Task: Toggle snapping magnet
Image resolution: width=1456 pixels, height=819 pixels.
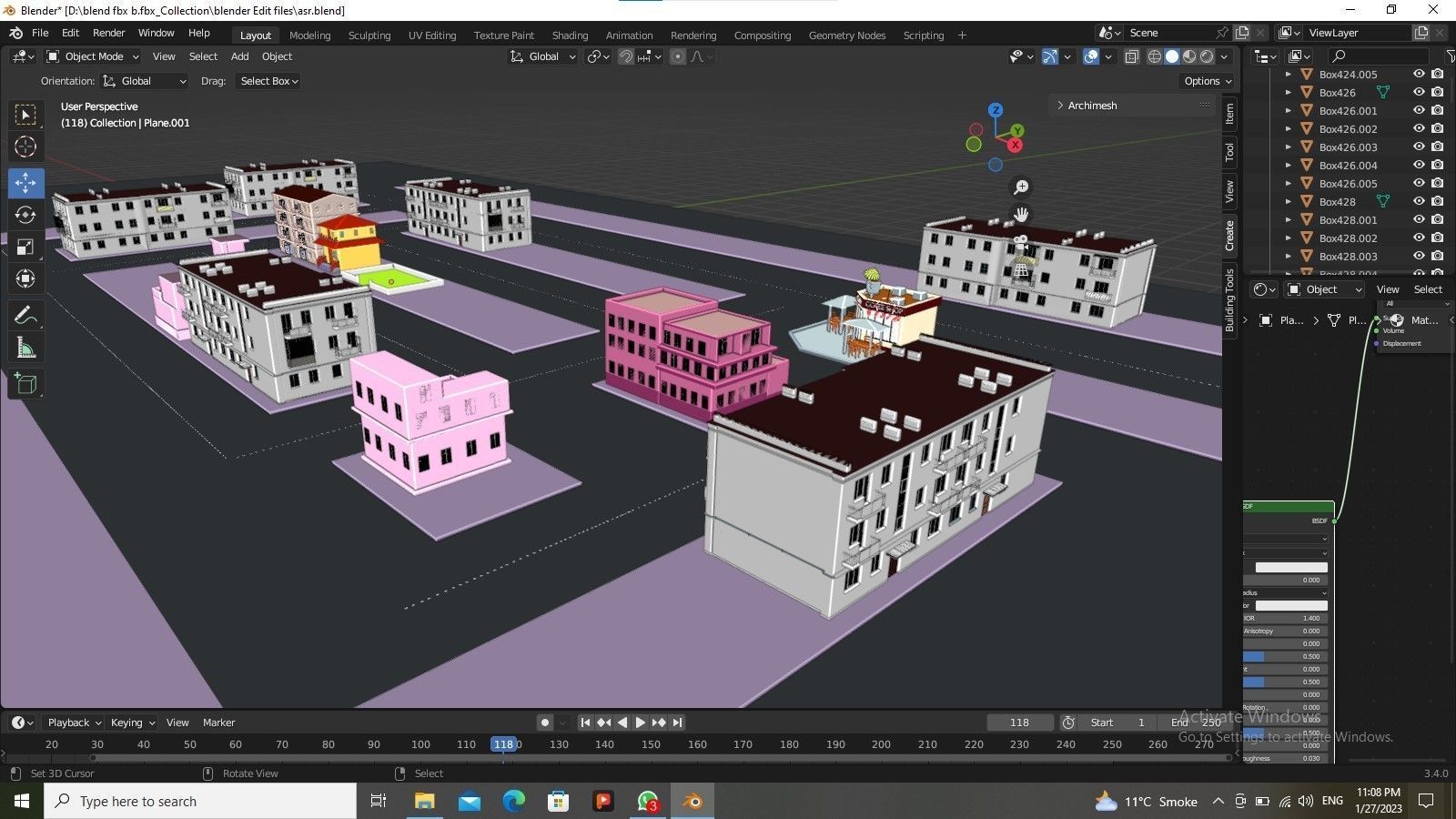Action: (x=626, y=56)
